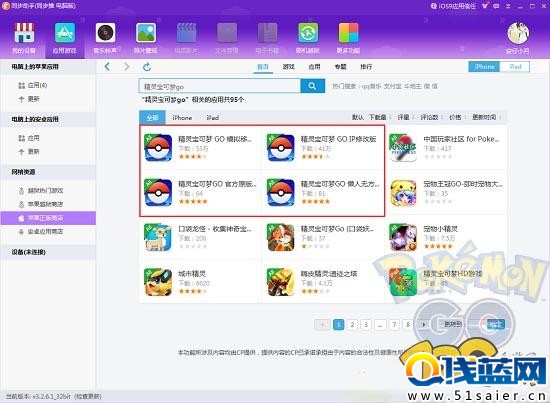Select the App Games toolbar icon

(x=65, y=32)
